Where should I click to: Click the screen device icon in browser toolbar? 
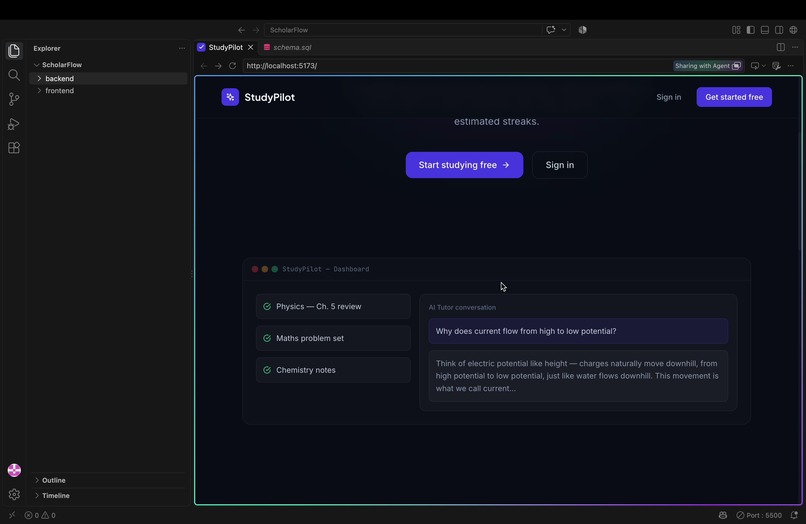click(x=755, y=66)
